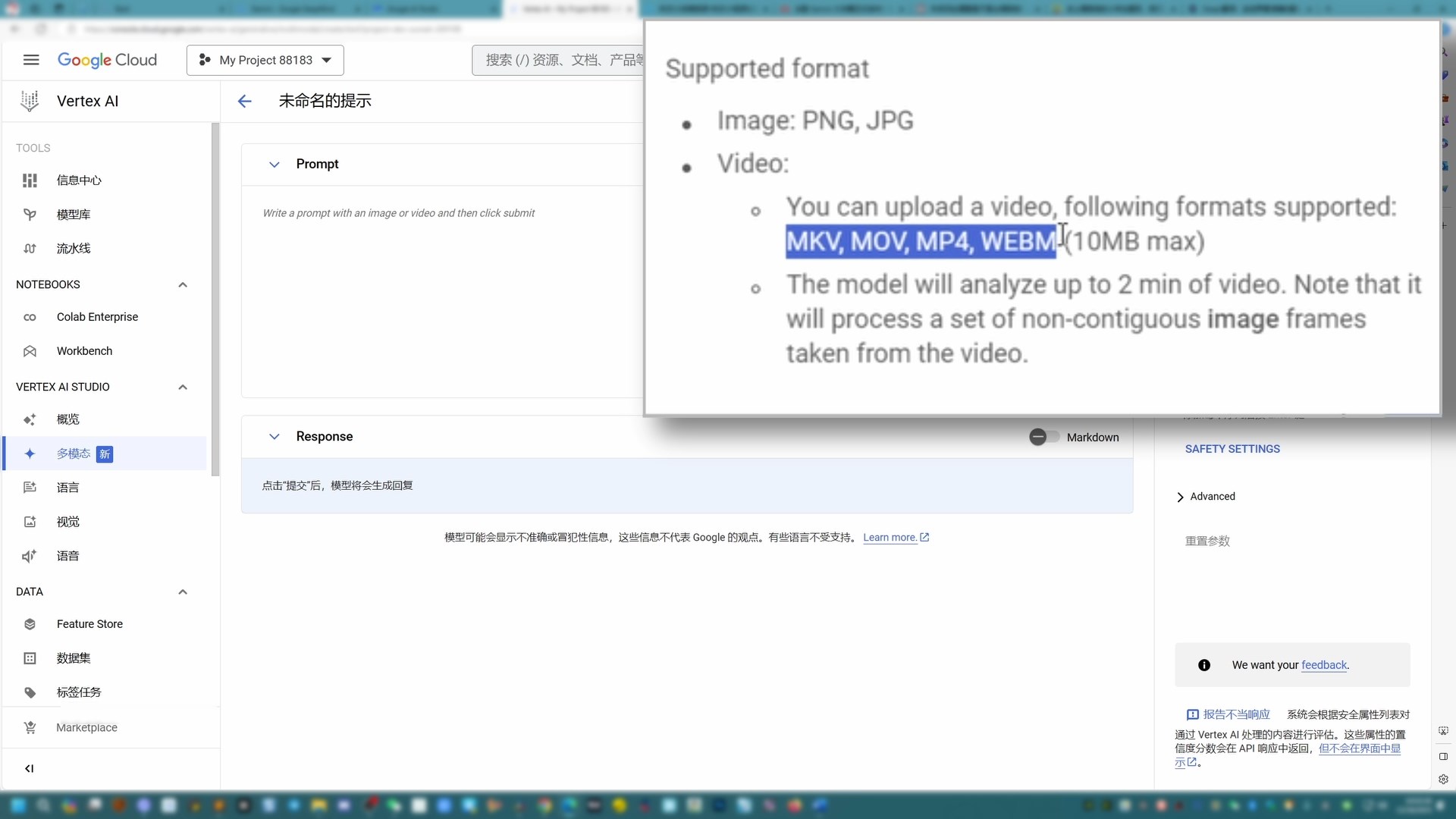The height and width of the screenshot is (819, 1456).
Task: Click the Vertex AI logo icon
Action: (30, 101)
